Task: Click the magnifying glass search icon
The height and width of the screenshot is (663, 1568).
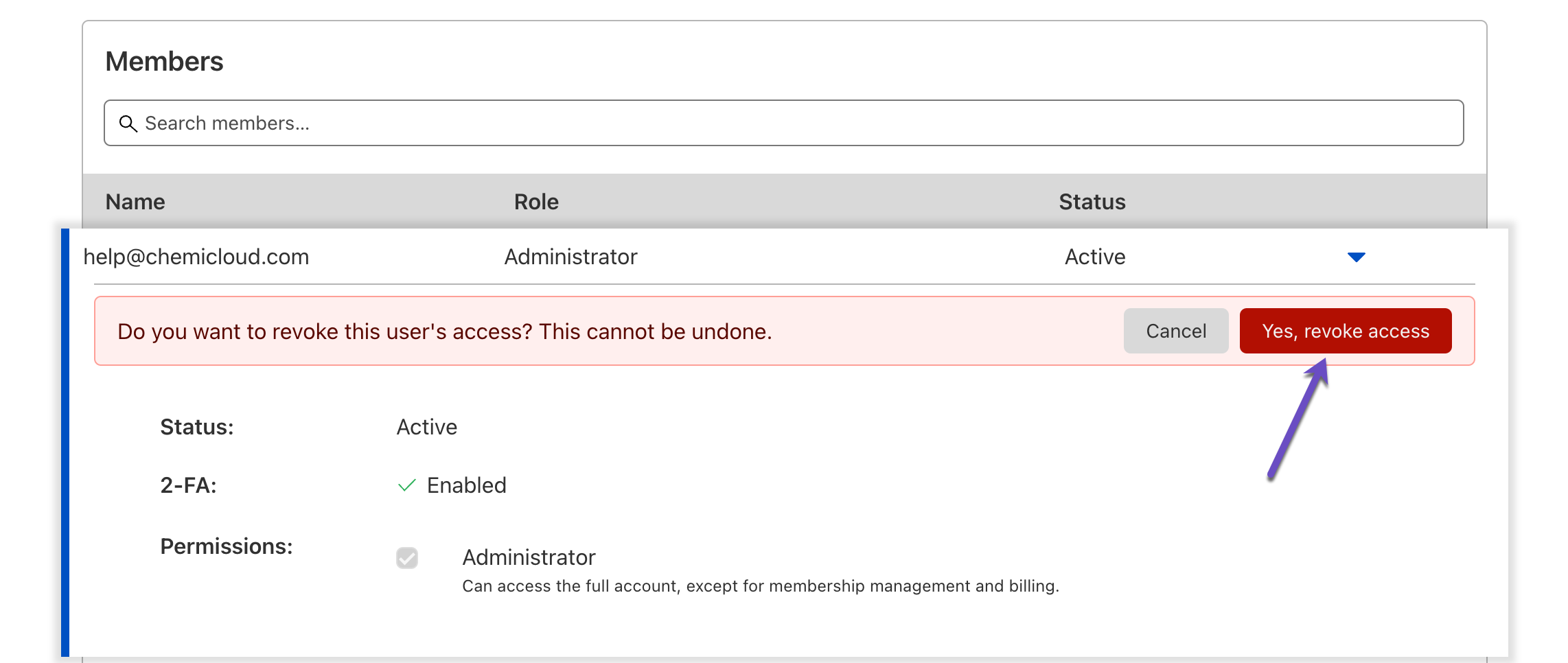Action: point(128,124)
